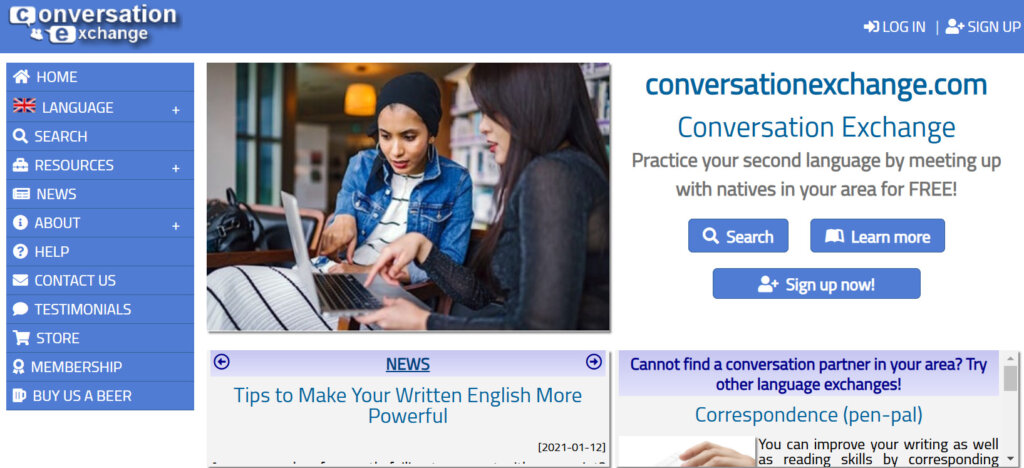Click the scrollbar down arrow in exchanges panel

click(x=1010, y=458)
